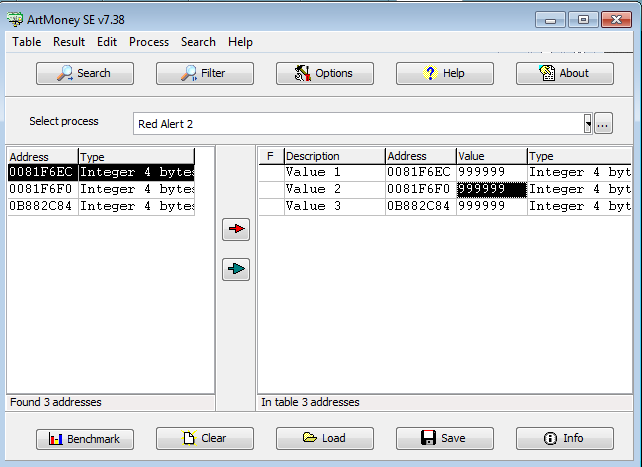
Task: Click the About button
Action: [x=565, y=73]
